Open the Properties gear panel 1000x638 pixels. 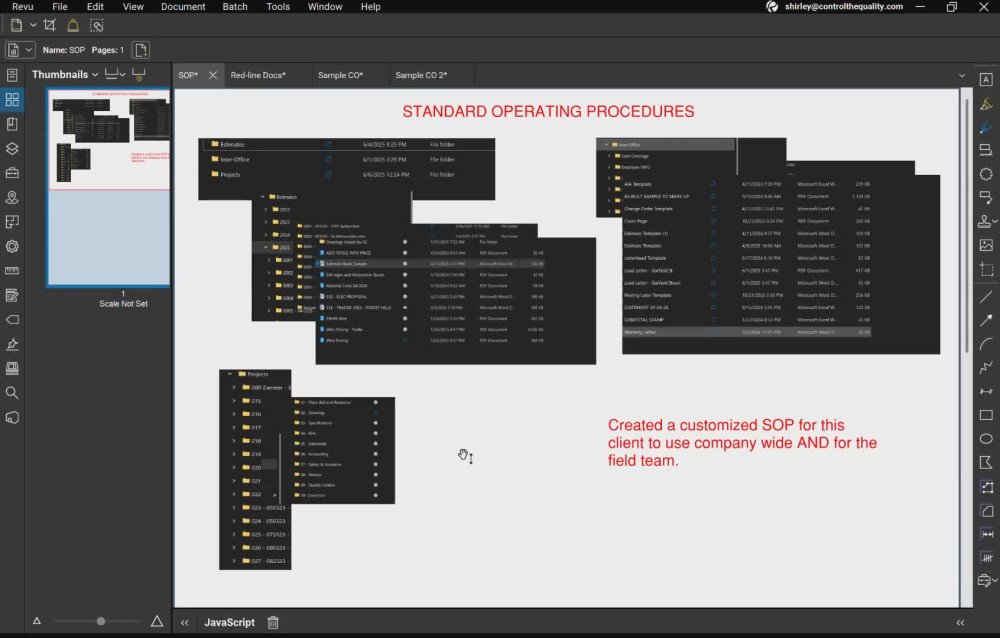point(11,246)
